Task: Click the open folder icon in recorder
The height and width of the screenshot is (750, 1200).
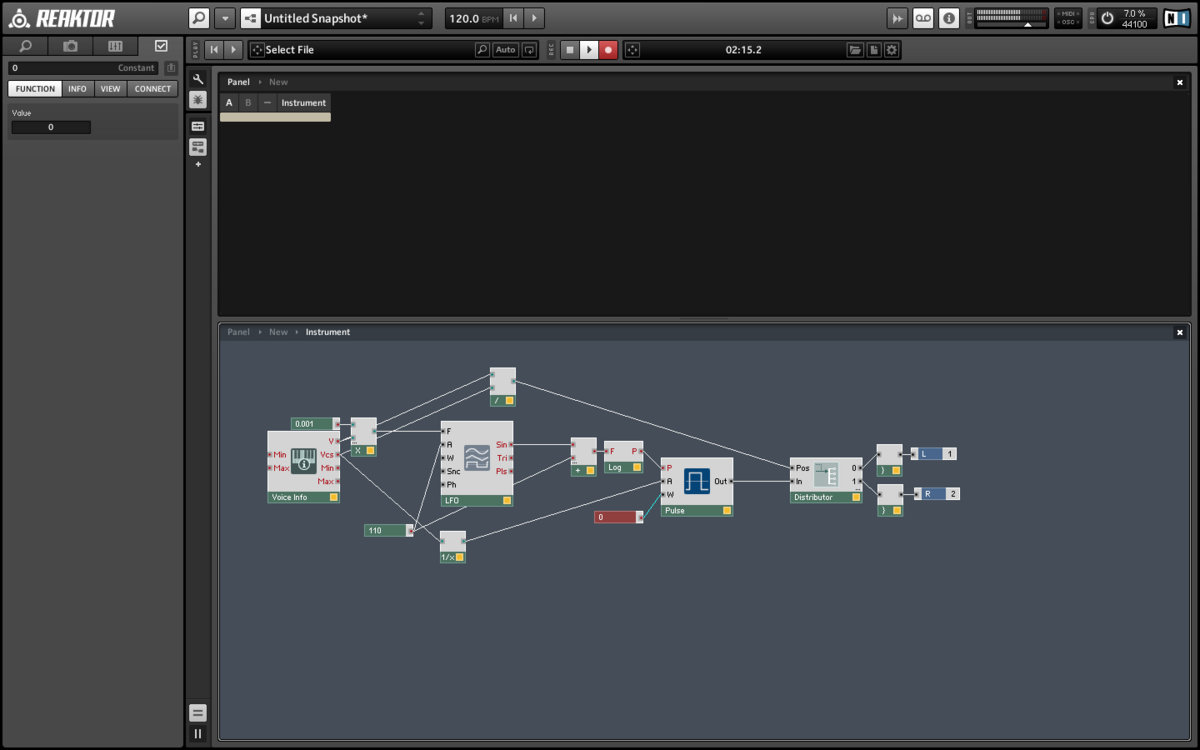Action: (855, 50)
